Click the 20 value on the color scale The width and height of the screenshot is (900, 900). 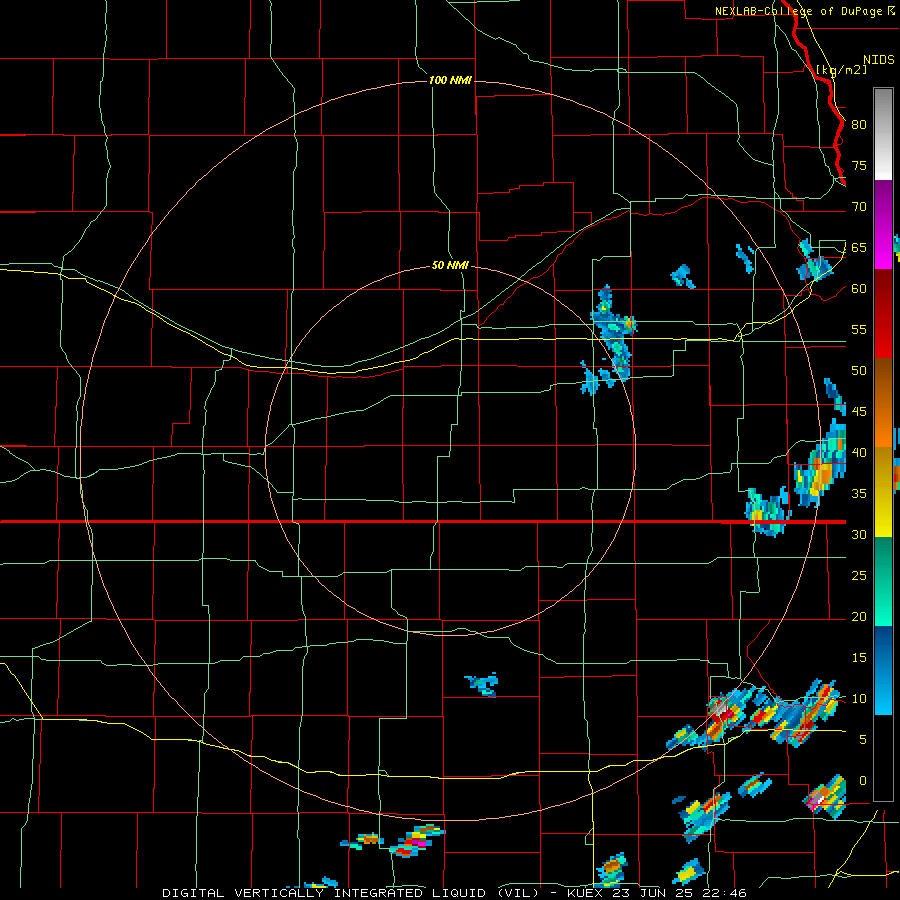coord(859,617)
